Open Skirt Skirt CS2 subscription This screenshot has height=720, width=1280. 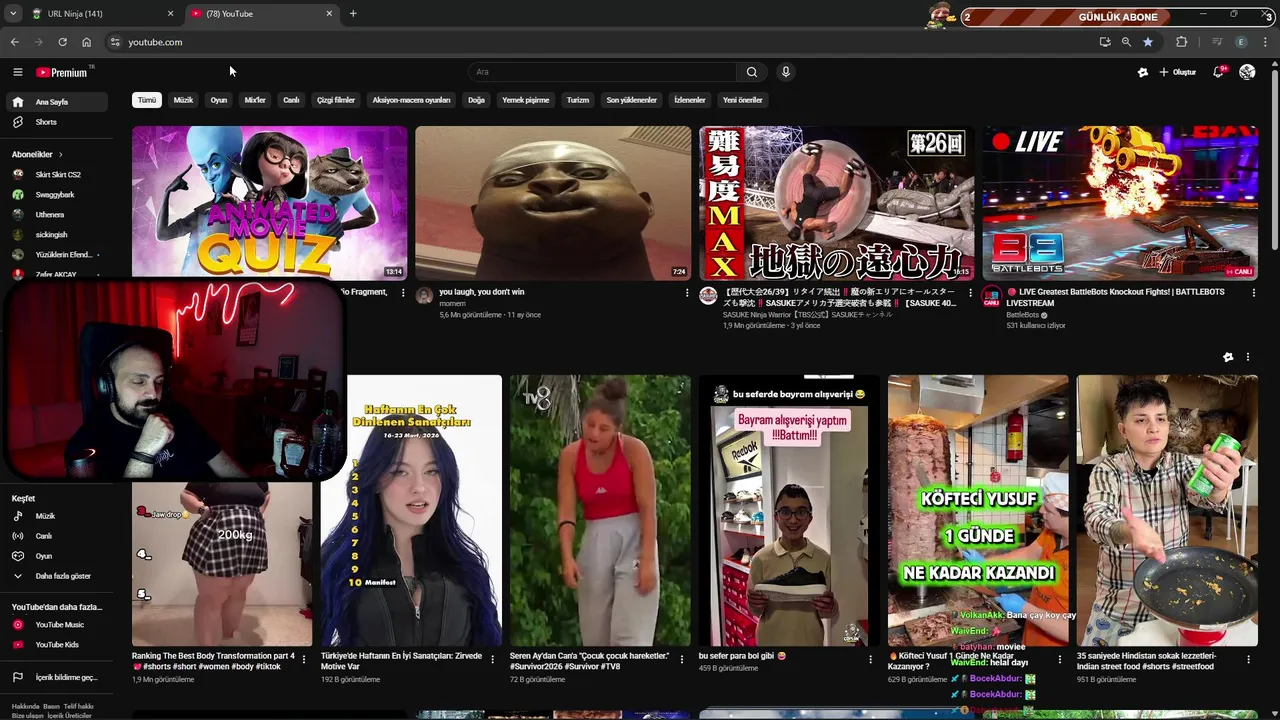point(55,174)
